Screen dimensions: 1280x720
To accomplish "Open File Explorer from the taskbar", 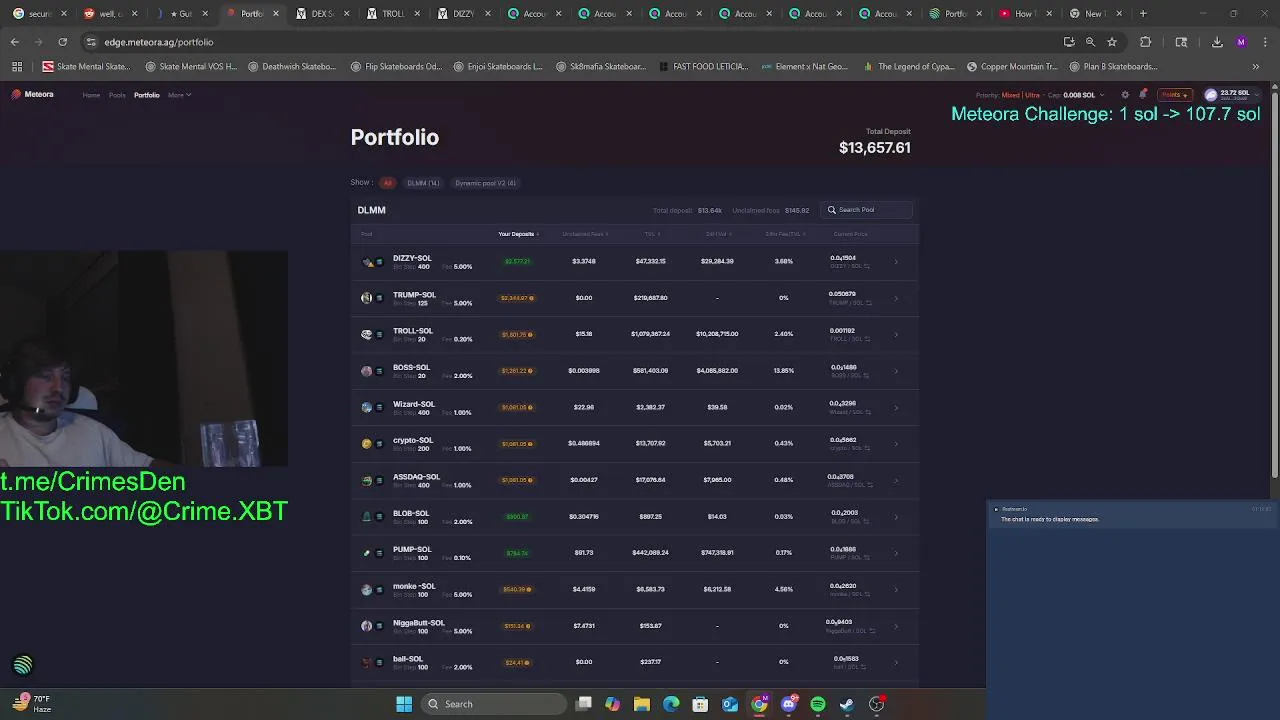I will click(642, 704).
